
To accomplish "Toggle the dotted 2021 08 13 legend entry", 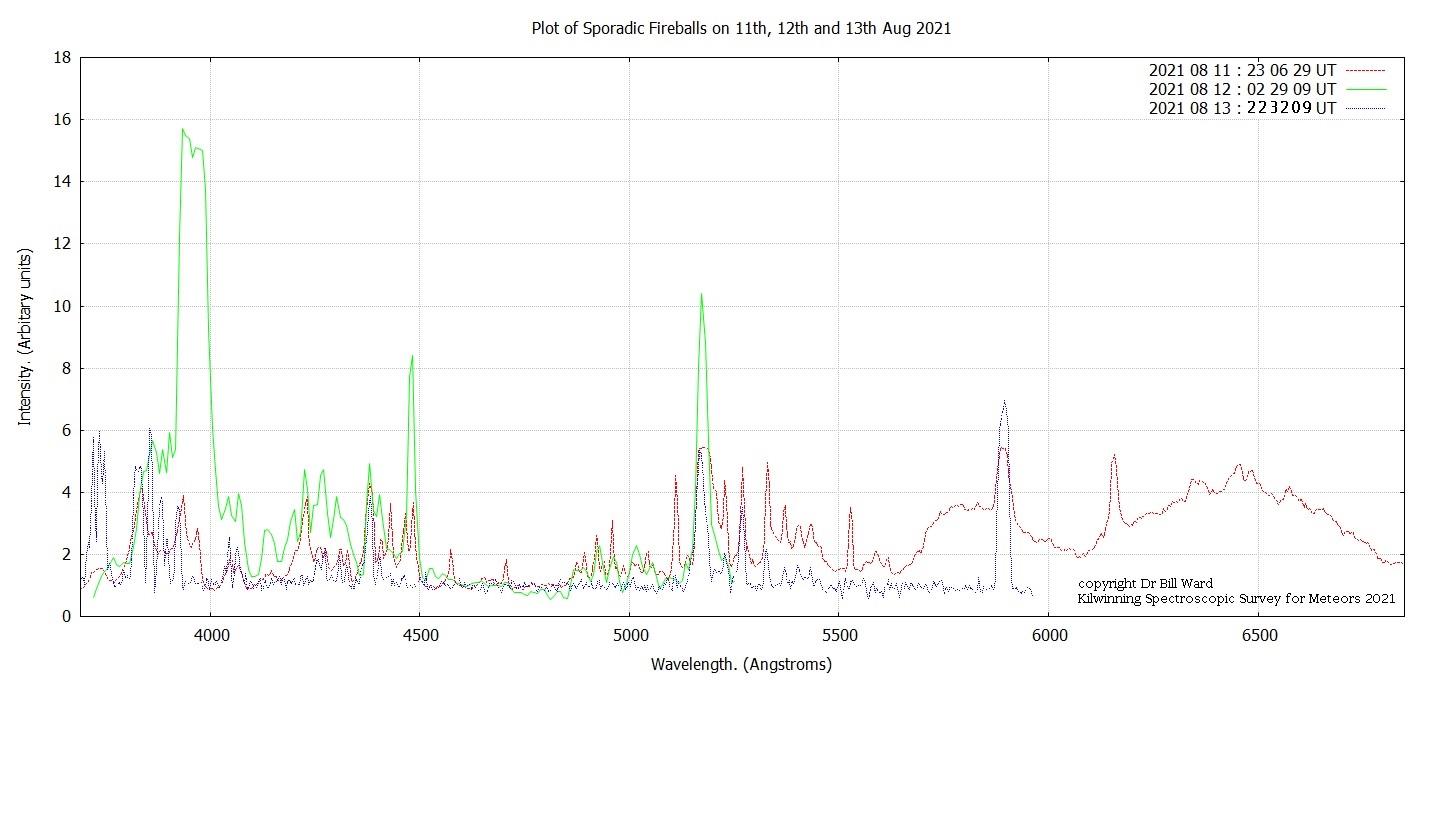I will (1240, 108).
